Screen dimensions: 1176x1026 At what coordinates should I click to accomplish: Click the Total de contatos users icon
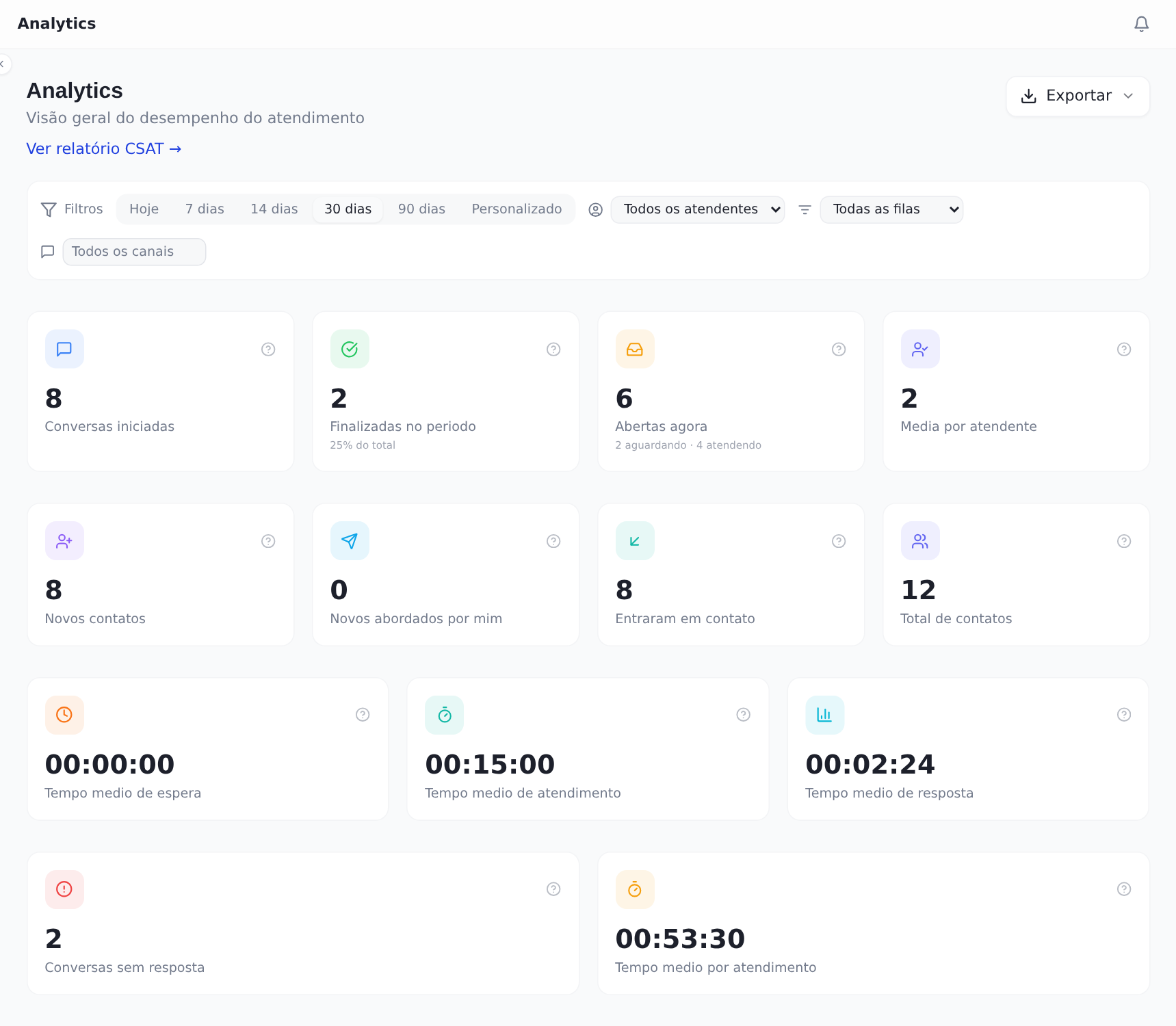pyautogui.click(x=920, y=541)
